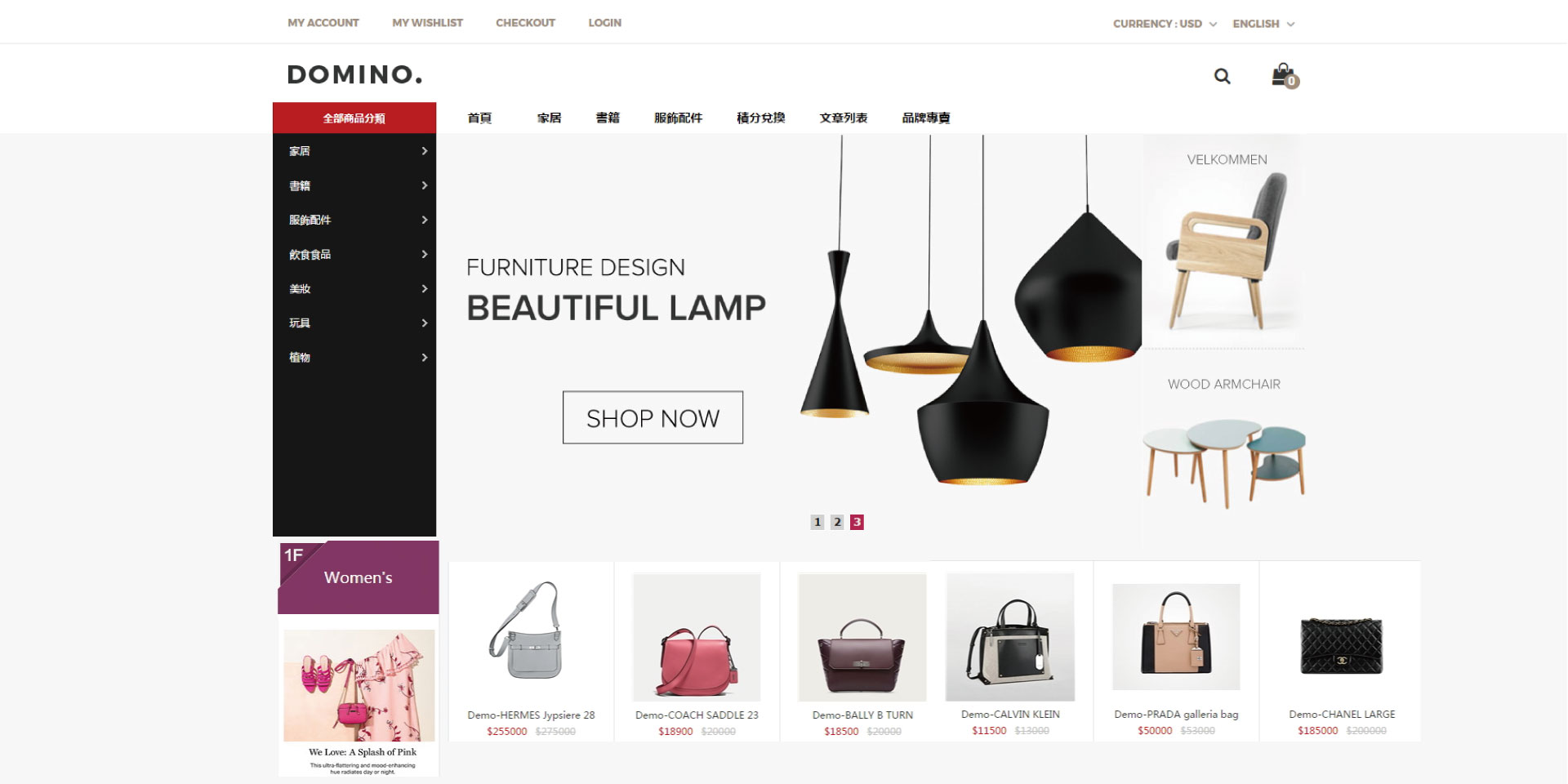Select the active slide 3 indicator
This screenshot has height=784, width=1568.
[857, 522]
